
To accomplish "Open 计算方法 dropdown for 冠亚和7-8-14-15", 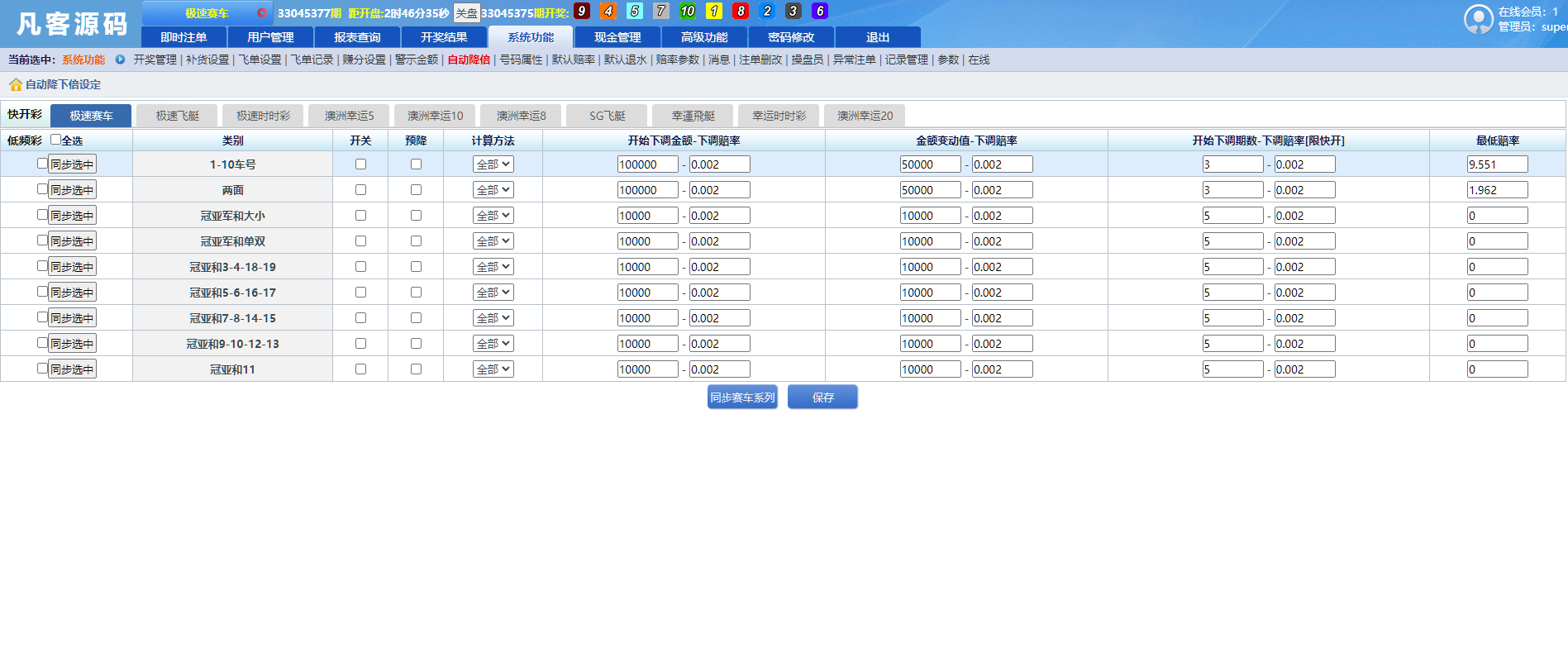I will click(x=493, y=318).
